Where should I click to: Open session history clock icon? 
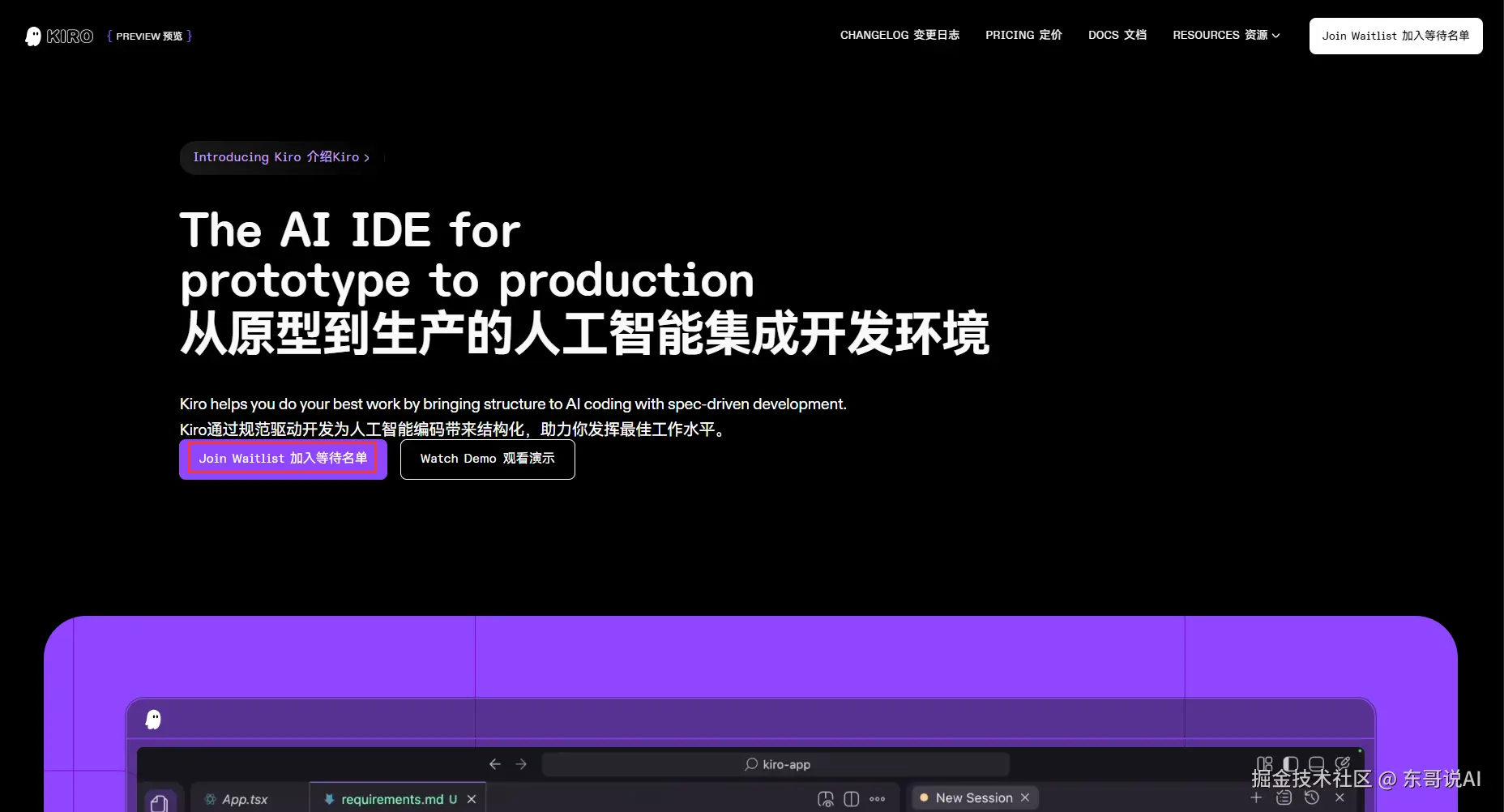tap(1312, 798)
